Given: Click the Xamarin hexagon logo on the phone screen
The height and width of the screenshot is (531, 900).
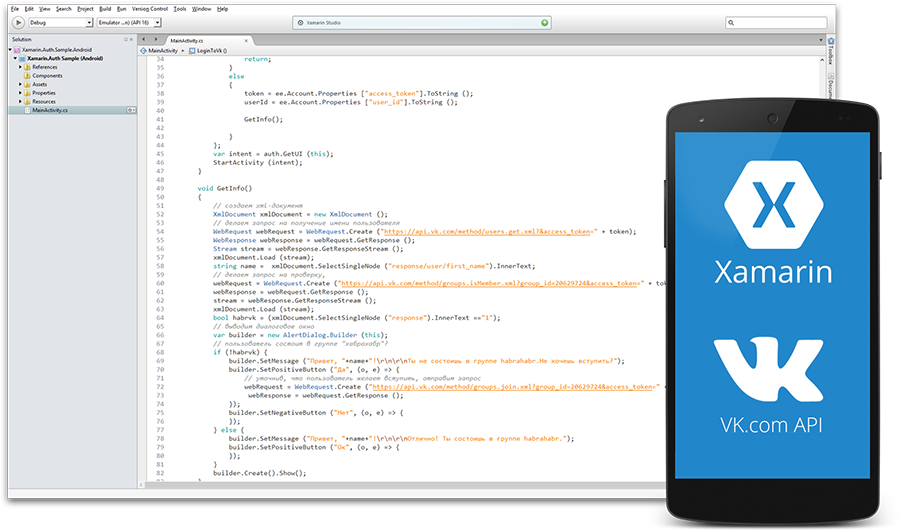Looking at the screenshot, I should tap(773, 204).
